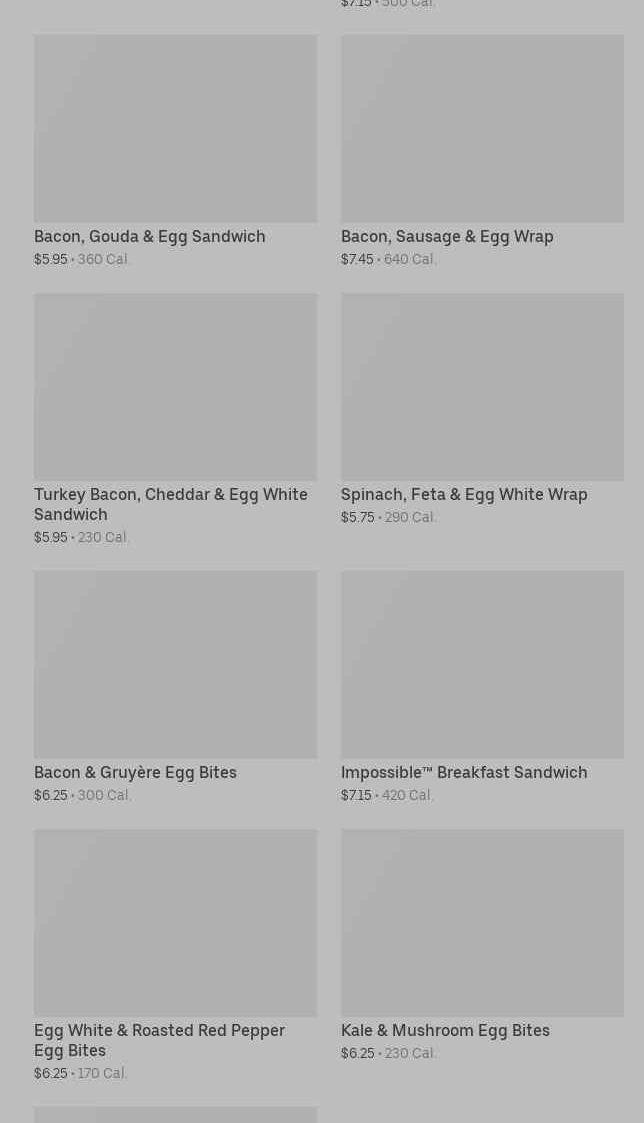Click Egg White & Roasted Red Pepper title

pos(159,1039)
